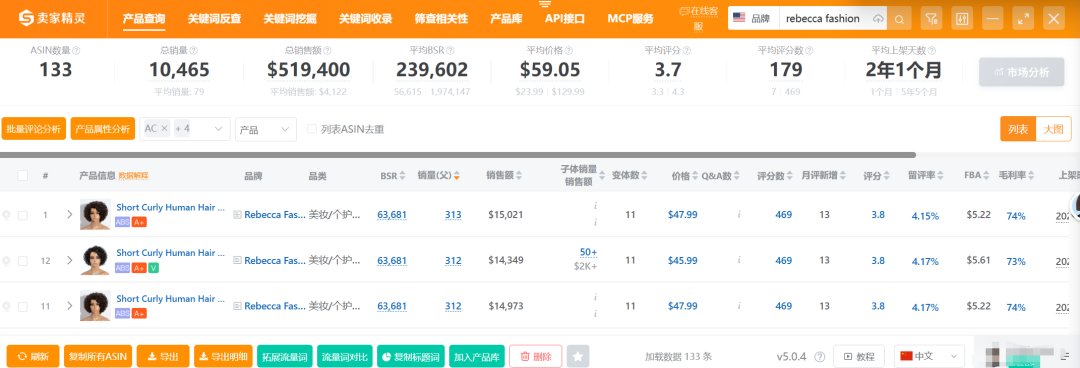Open the AC +4 multi-select dropdown
This screenshot has width=1080, height=368.
pos(185,129)
